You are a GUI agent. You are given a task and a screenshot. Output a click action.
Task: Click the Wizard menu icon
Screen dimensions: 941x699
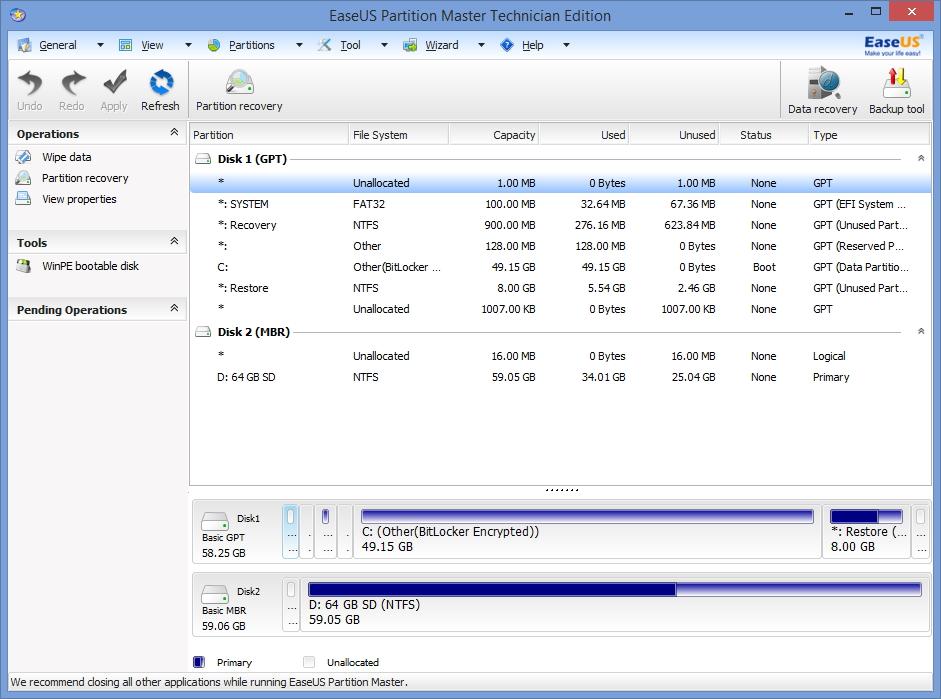point(410,45)
